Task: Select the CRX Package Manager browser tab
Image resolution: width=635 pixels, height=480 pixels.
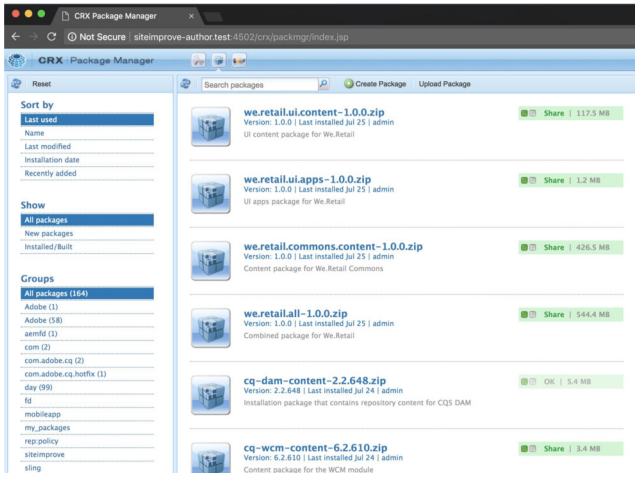Action: [x=128, y=16]
